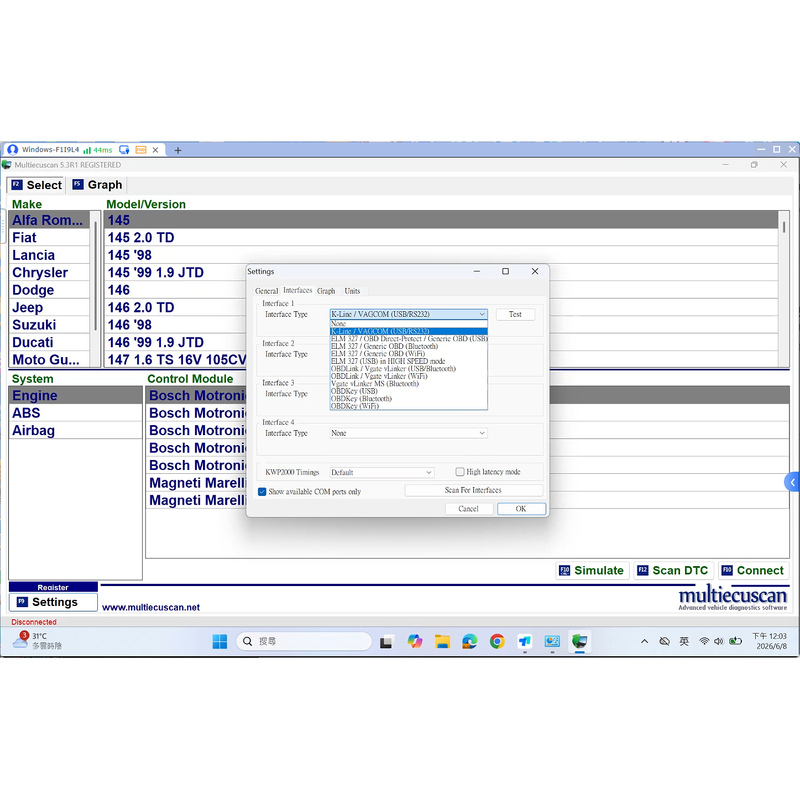Uncheck Show available COM ports only
The height and width of the screenshot is (800, 800).
coord(262,492)
